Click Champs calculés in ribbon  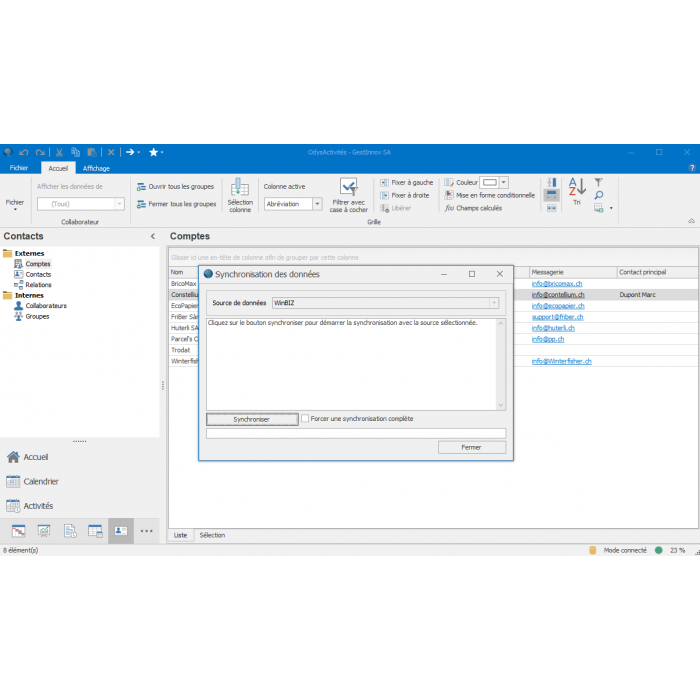[473, 208]
